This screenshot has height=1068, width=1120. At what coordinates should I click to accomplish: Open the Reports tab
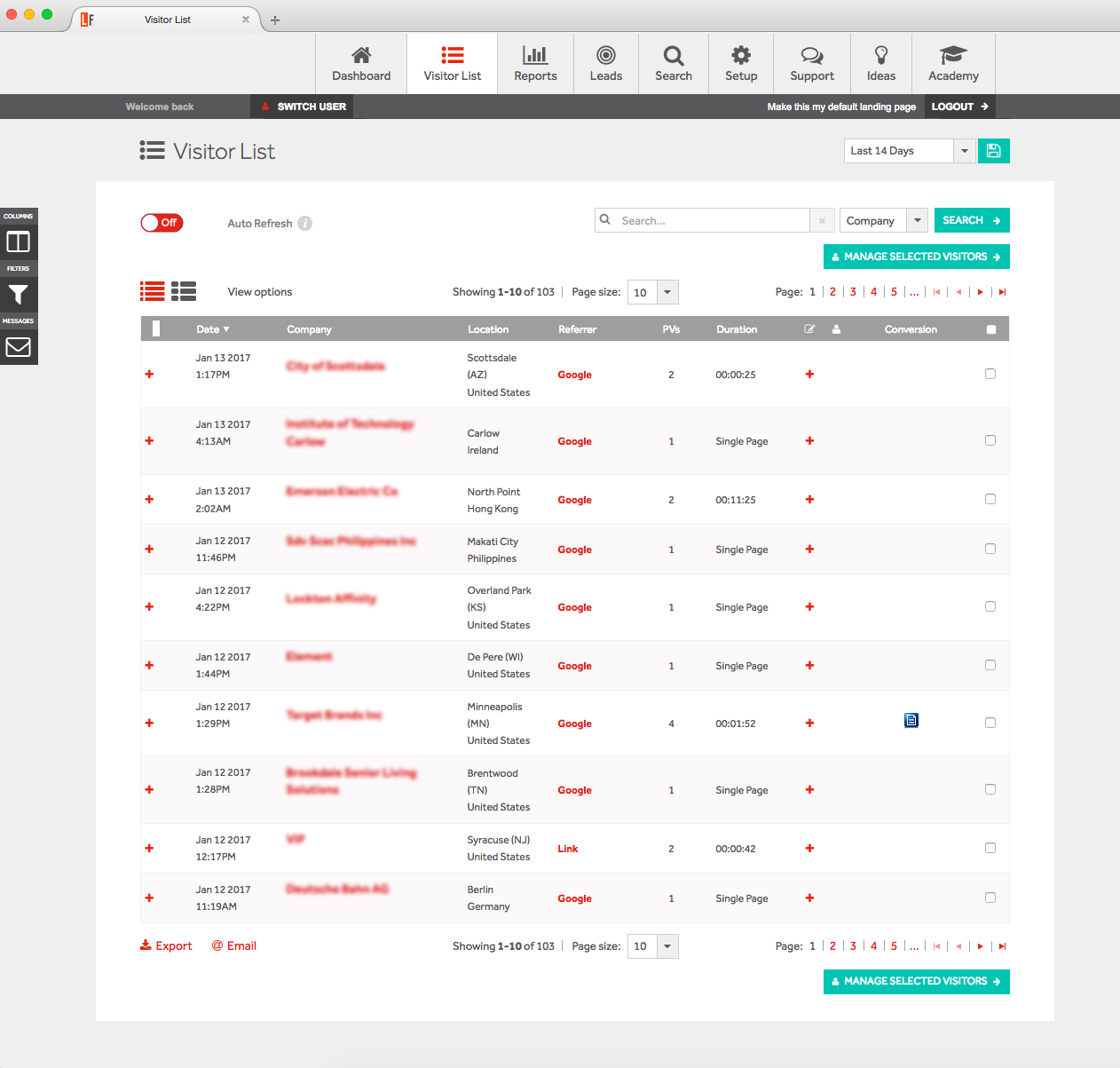[x=535, y=64]
